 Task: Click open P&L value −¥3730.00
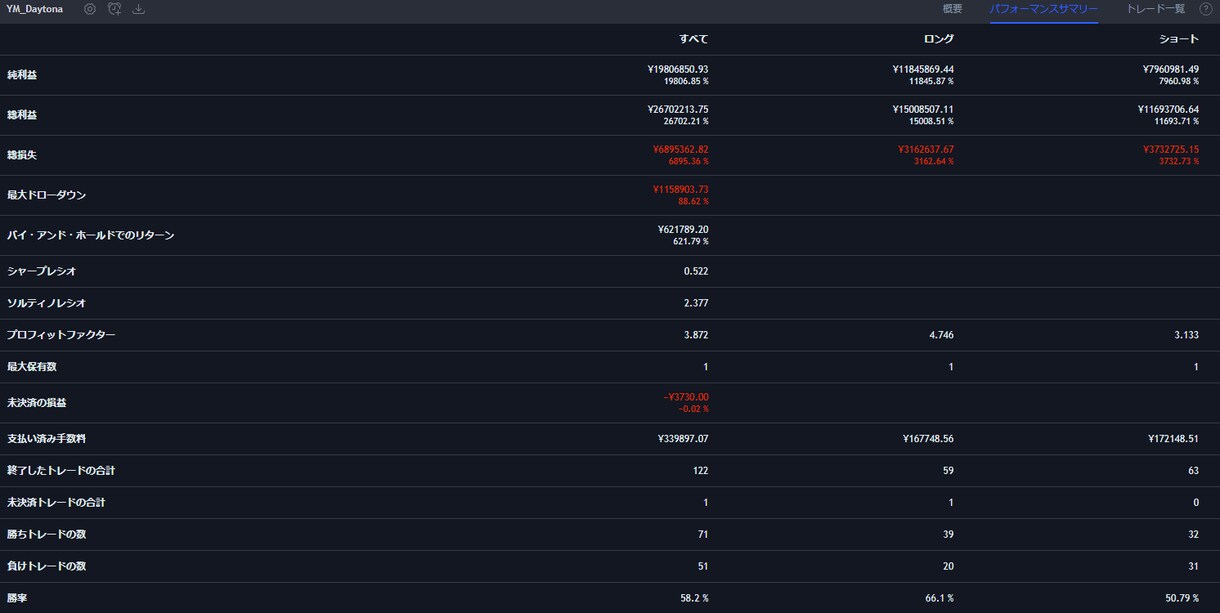[x=686, y=397]
